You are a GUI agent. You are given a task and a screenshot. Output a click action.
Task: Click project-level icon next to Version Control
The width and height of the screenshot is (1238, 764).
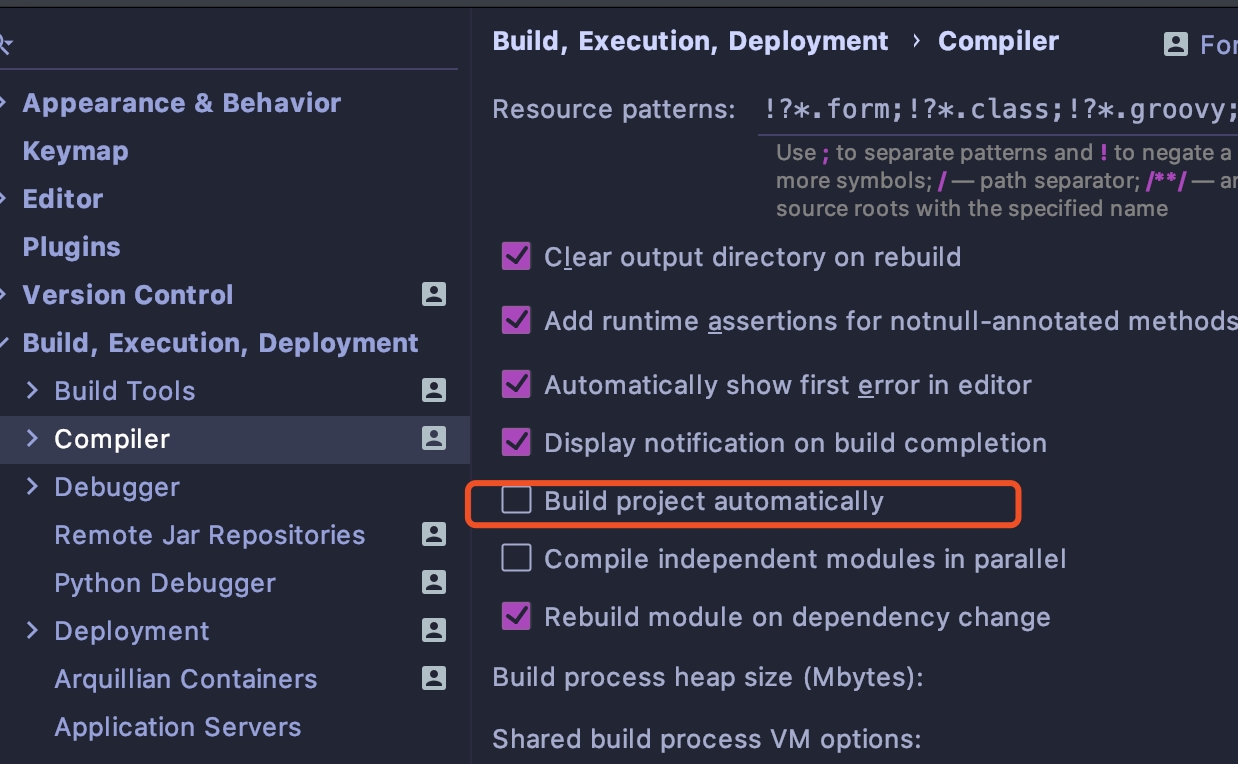[433, 294]
